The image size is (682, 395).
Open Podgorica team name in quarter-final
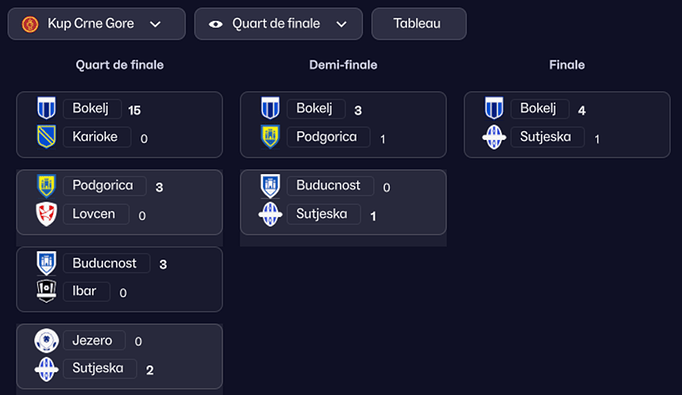[104, 186]
